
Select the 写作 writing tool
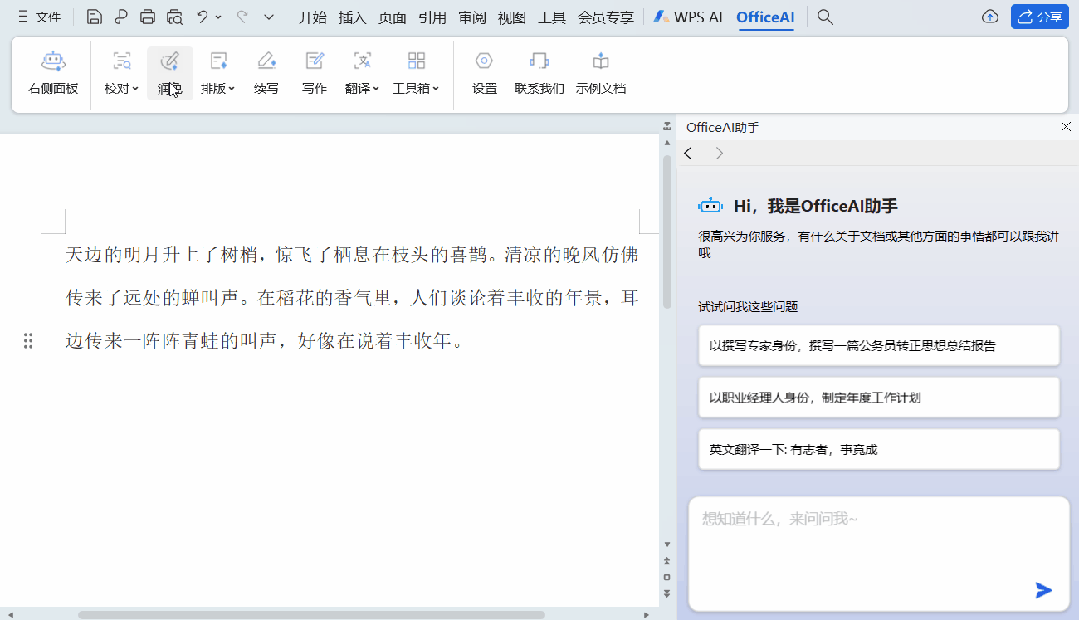(x=314, y=71)
